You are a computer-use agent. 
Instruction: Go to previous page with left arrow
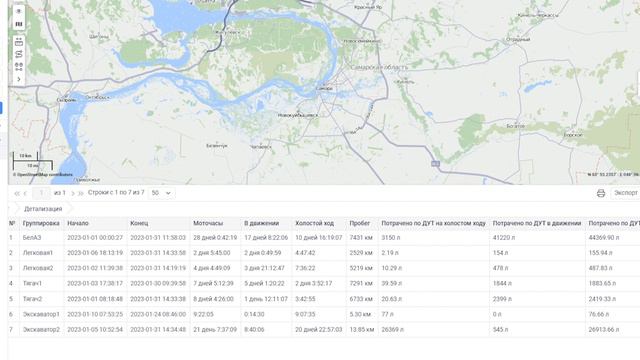click(x=25, y=193)
